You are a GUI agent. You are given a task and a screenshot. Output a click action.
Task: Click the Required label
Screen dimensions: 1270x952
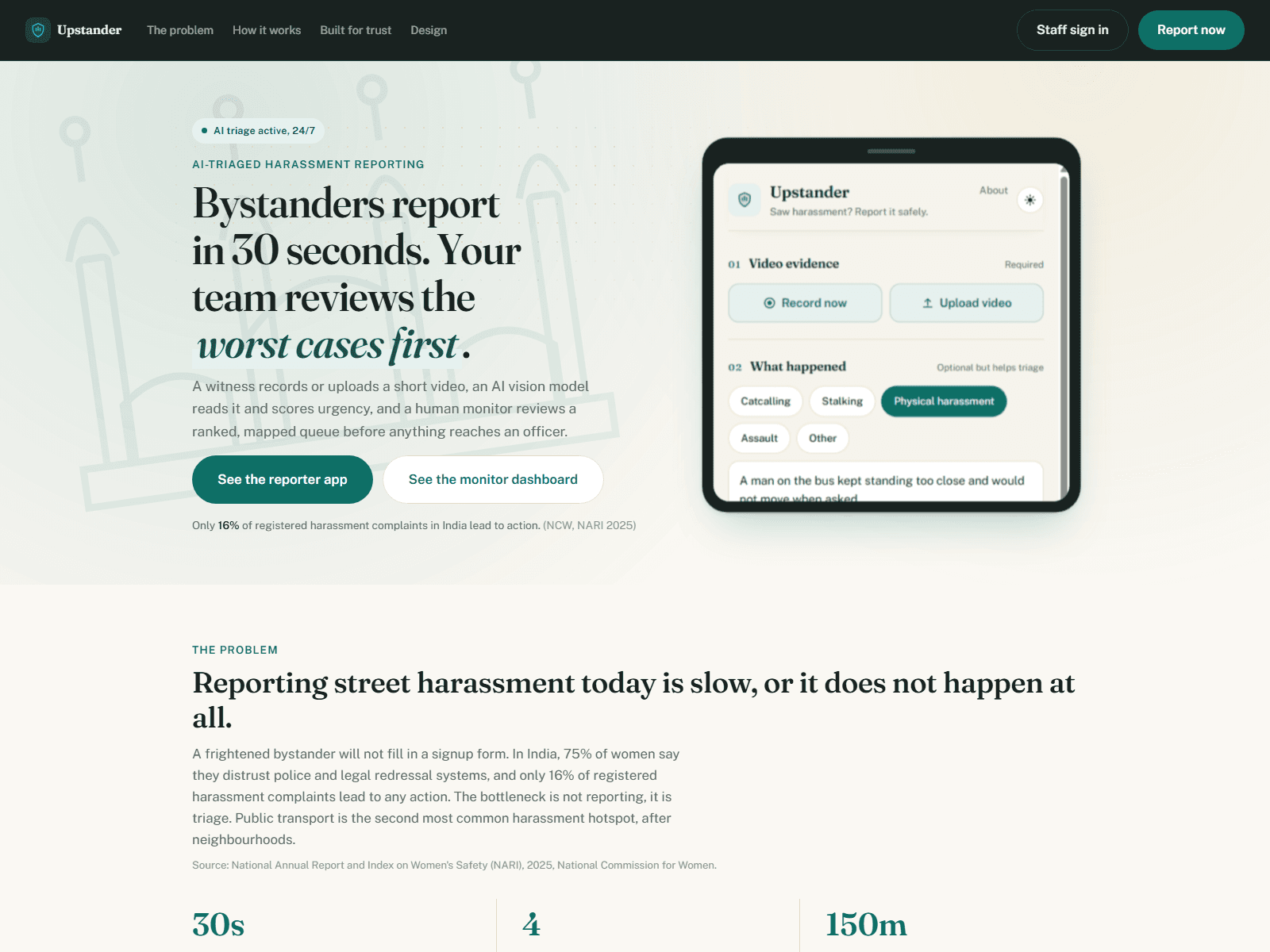(1024, 265)
